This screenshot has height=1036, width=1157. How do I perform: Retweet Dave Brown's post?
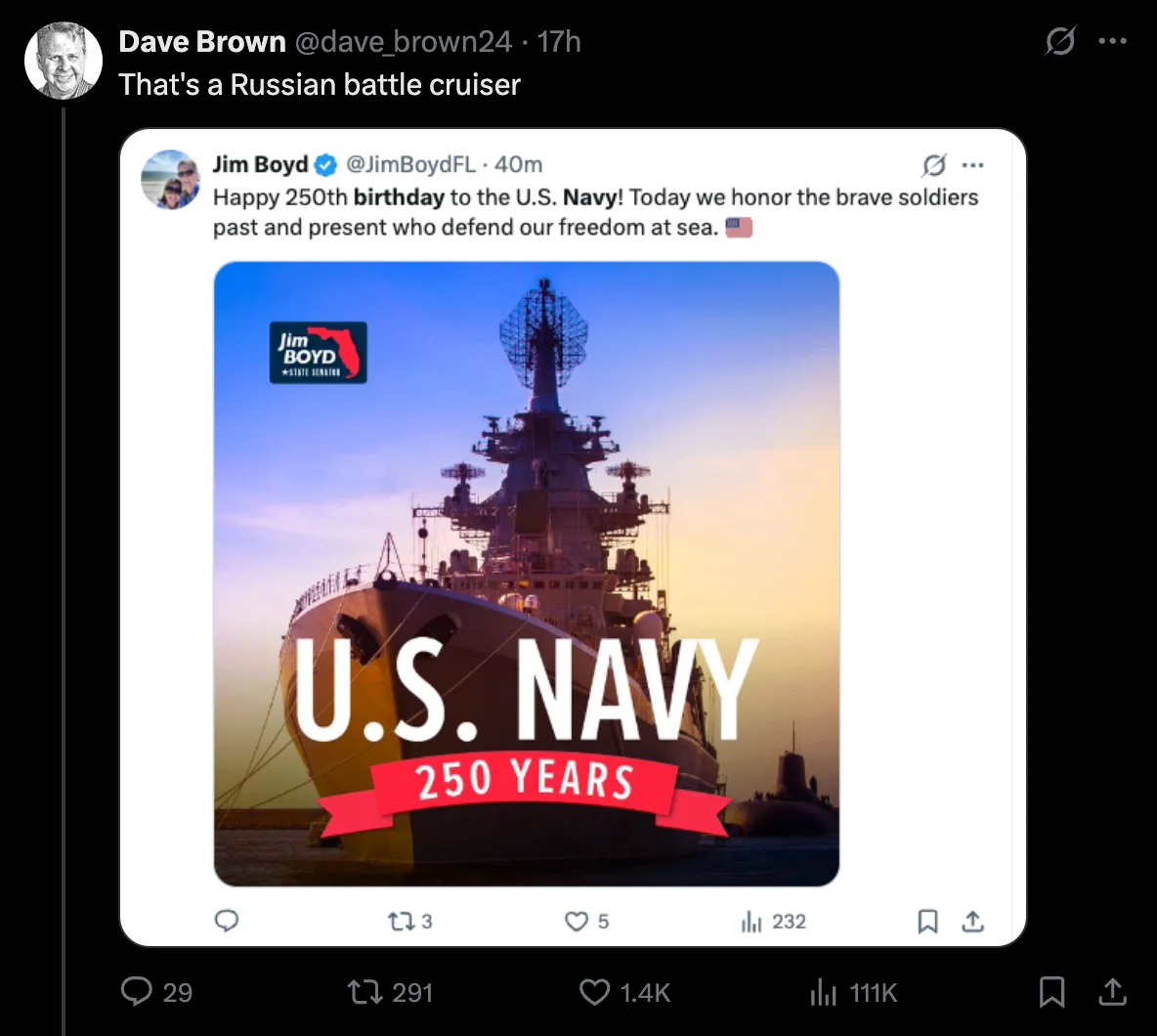pos(364,992)
